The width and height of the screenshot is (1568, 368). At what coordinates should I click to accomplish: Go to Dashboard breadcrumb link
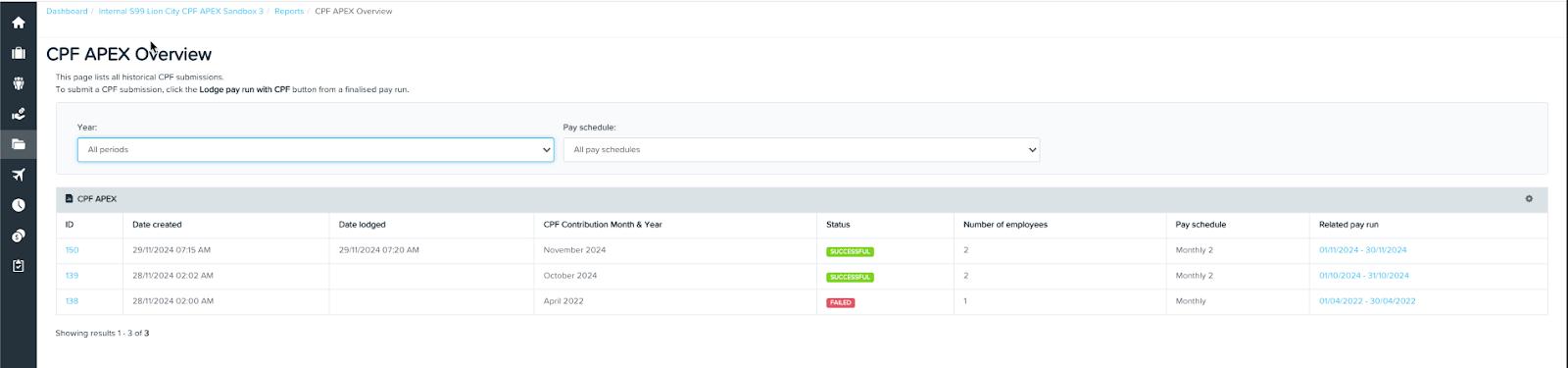point(67,12)
